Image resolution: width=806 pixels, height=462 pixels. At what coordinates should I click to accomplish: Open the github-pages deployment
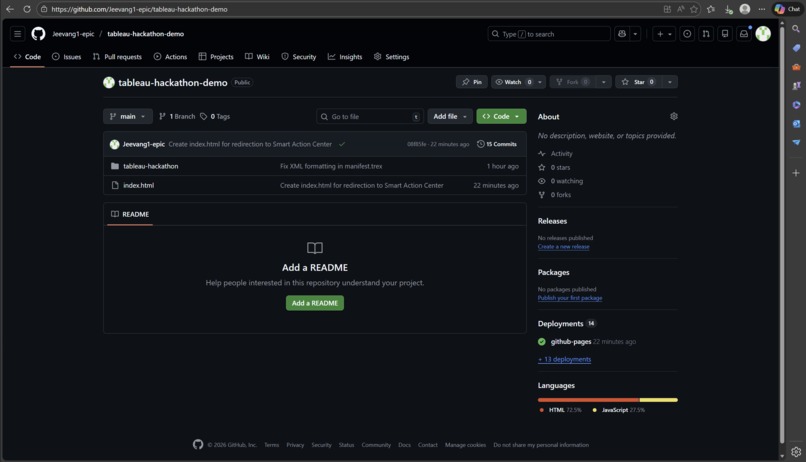pyautogui.click(x=571, y=341)
